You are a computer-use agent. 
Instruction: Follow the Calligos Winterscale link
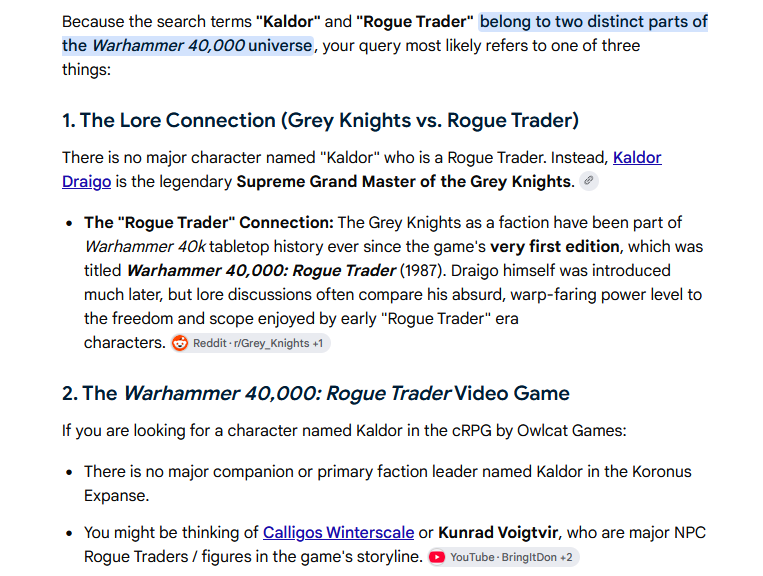(338, 533)
